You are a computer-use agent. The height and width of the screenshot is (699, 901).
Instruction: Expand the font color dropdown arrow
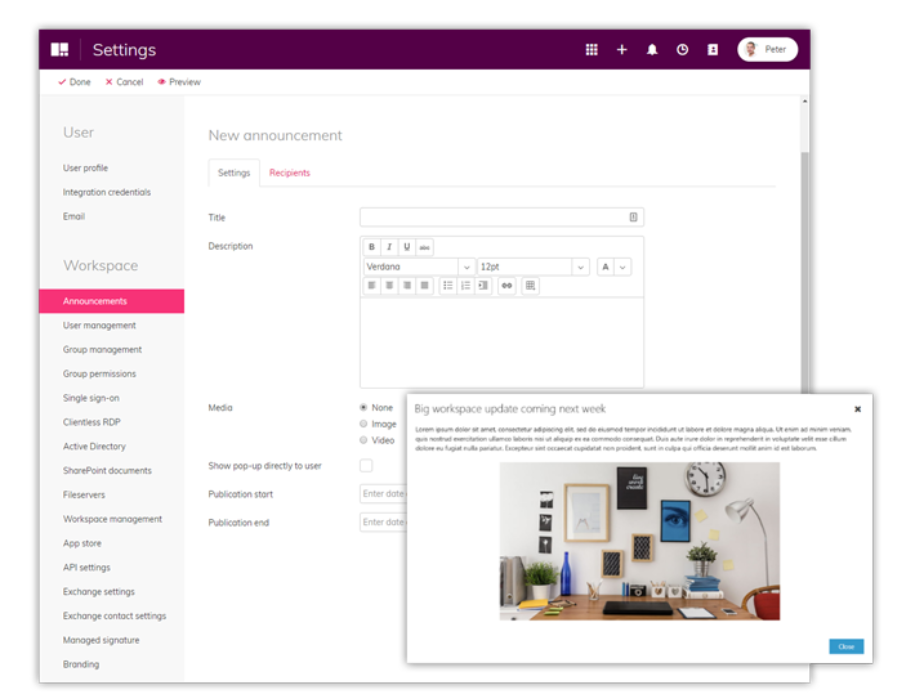[622, 267]
